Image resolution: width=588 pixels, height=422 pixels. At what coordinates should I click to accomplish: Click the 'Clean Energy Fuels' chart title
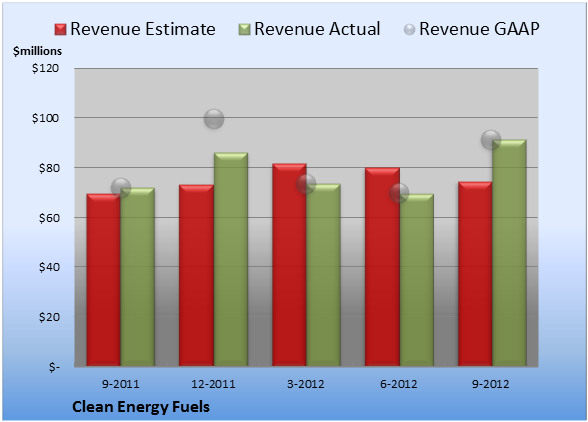click(x=141, y=407)
